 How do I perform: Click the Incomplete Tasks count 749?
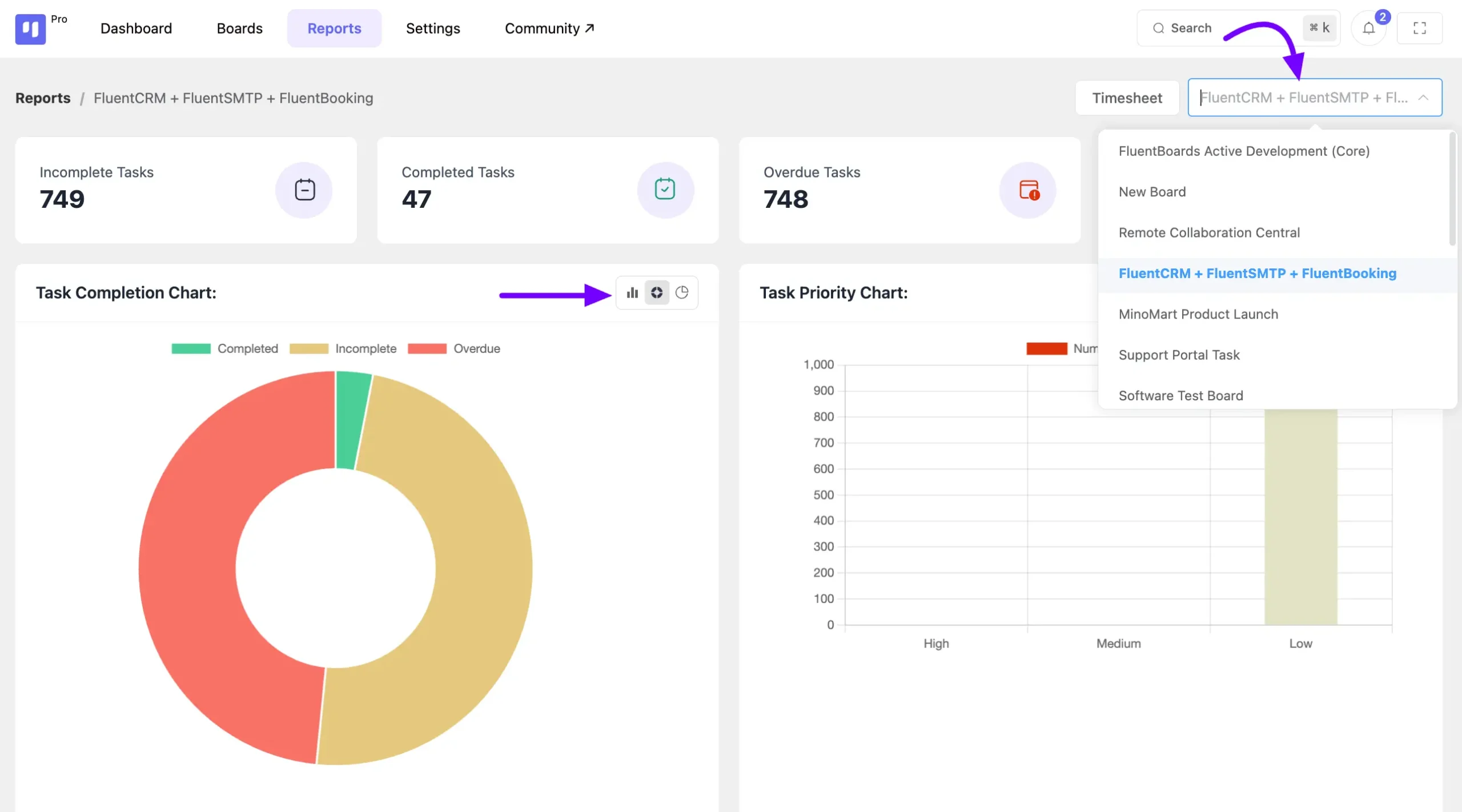(x=62, y=199)
